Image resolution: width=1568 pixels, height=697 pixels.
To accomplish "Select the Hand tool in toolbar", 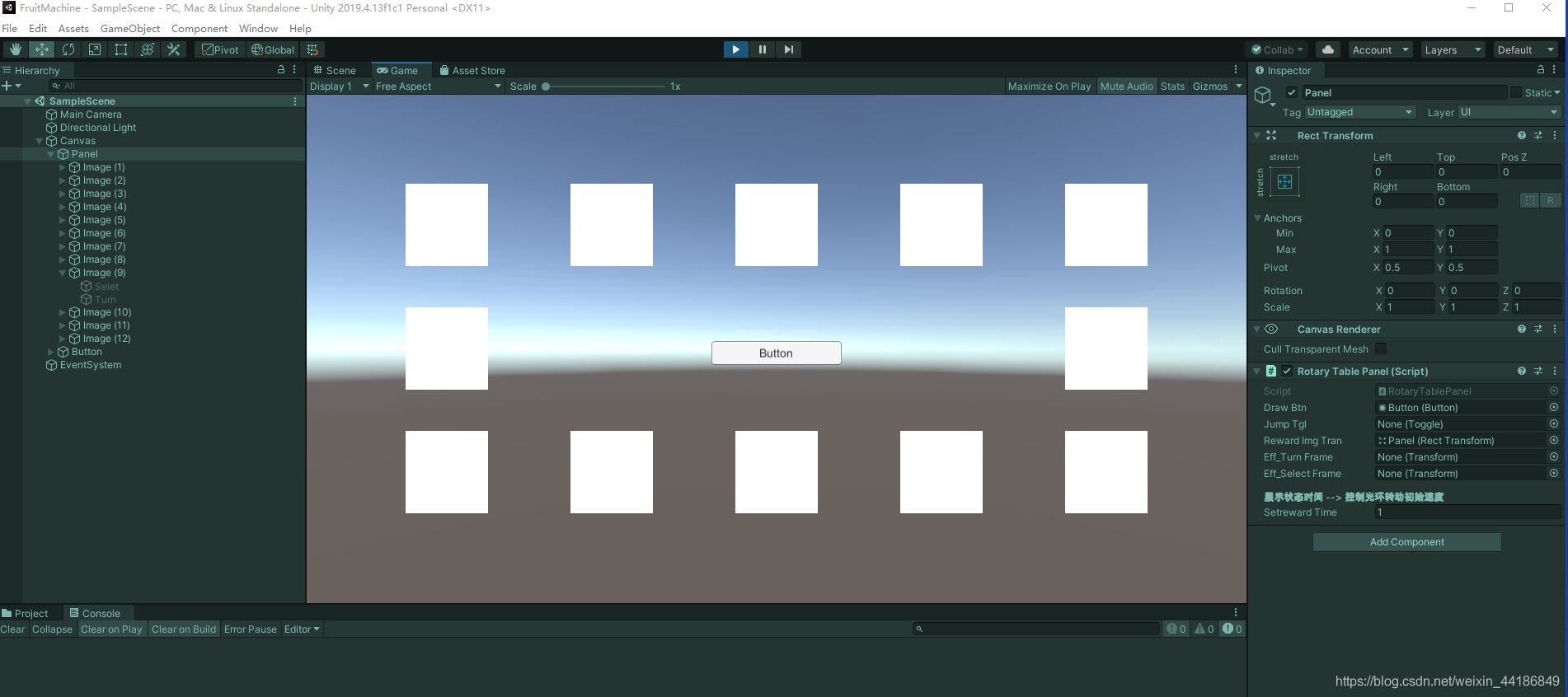I will pyautogui.click(x=15, y=49).
